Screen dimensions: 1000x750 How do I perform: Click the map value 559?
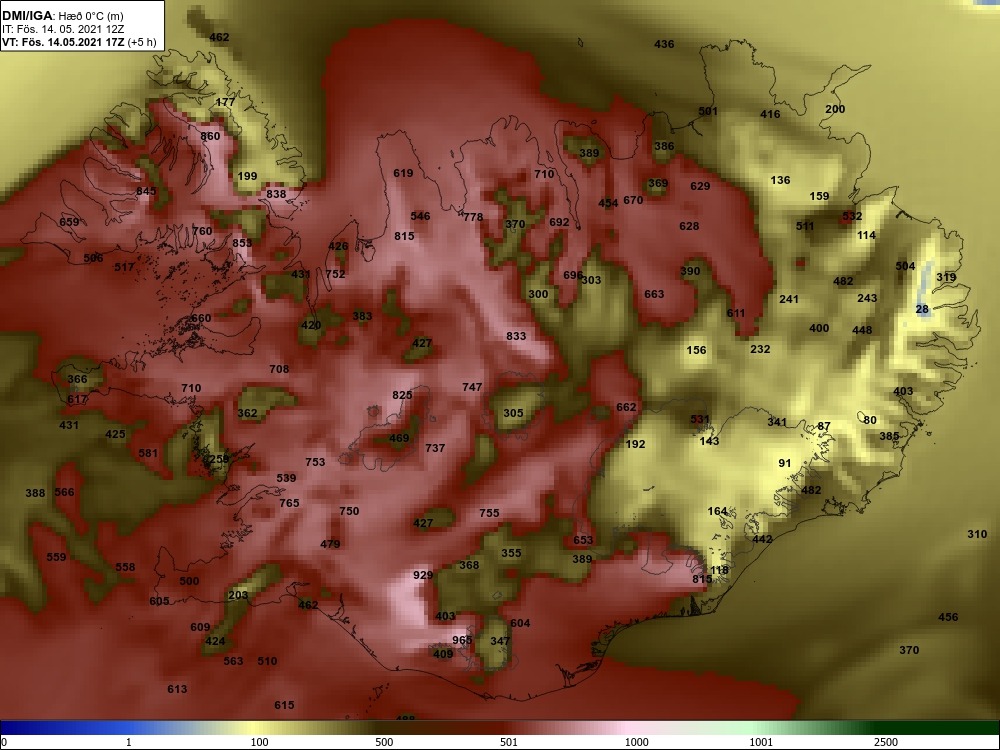pos(56,557)
